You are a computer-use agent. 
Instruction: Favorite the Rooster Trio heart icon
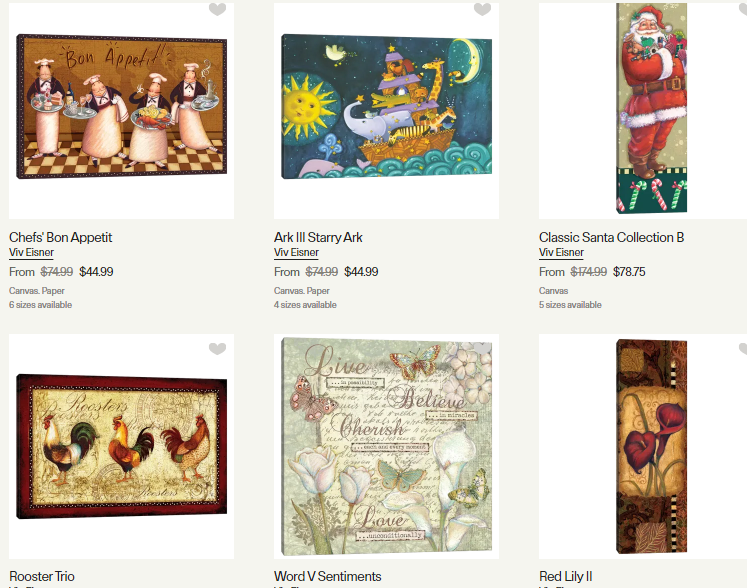(217, 349)
